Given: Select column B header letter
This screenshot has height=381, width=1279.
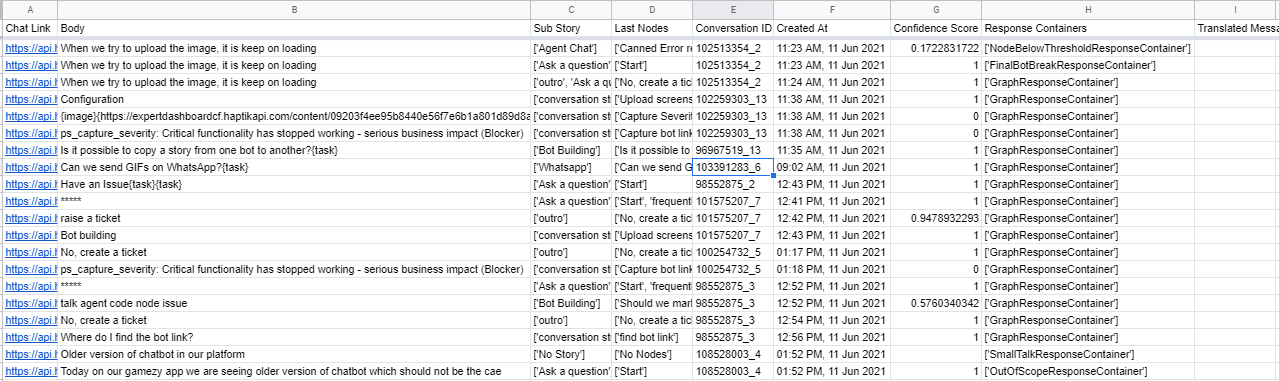Looking at the screenshot, I should click(294, 9).
